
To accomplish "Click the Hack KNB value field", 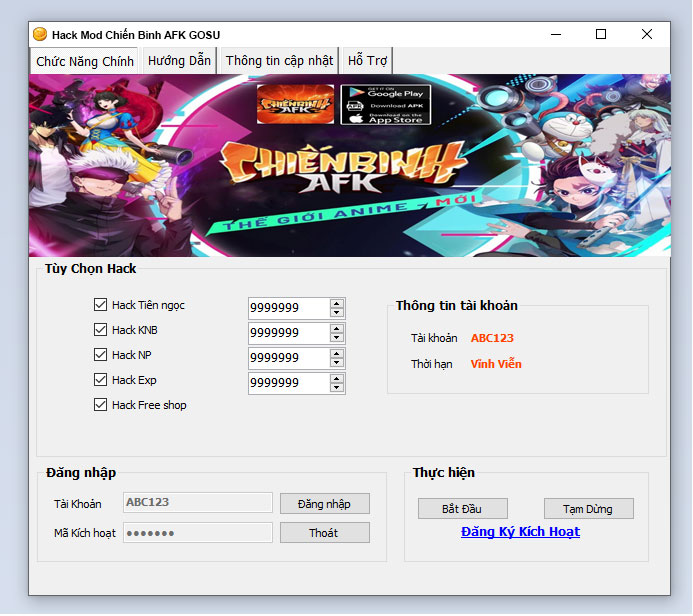I will [x=289, y=333].
